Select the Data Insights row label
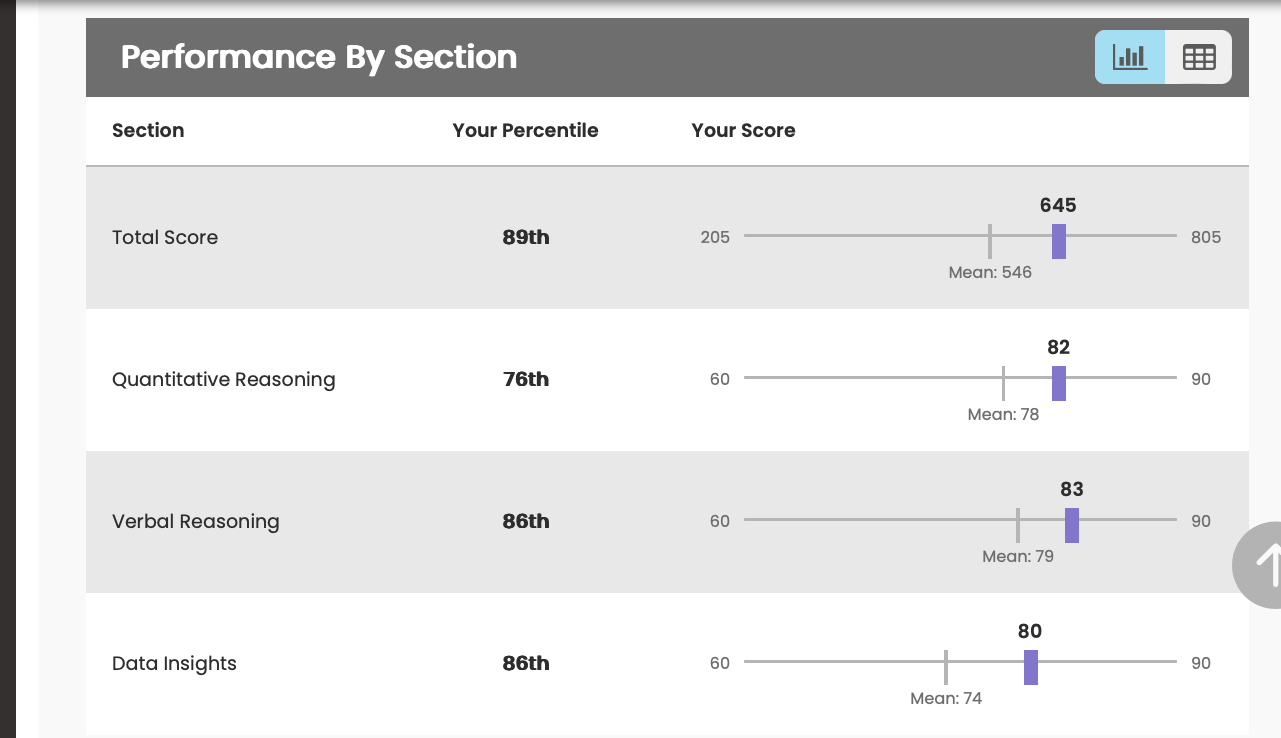1281x738 pixels. 174,663
